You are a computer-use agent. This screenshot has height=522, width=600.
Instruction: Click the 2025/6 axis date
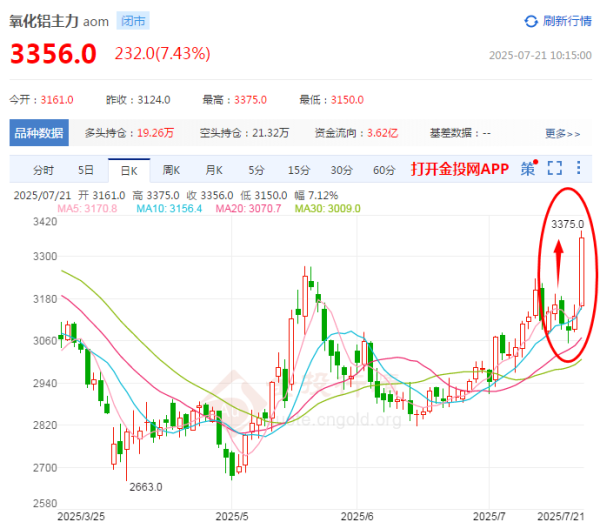357,516
